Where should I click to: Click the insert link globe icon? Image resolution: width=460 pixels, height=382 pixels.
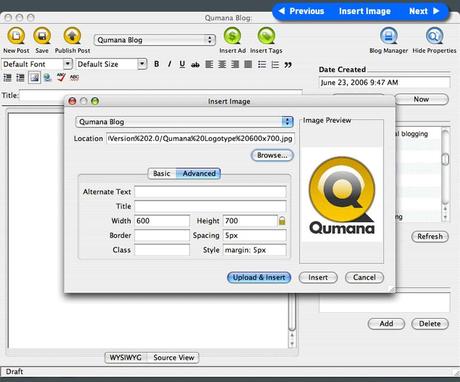(x=47, y=78)
